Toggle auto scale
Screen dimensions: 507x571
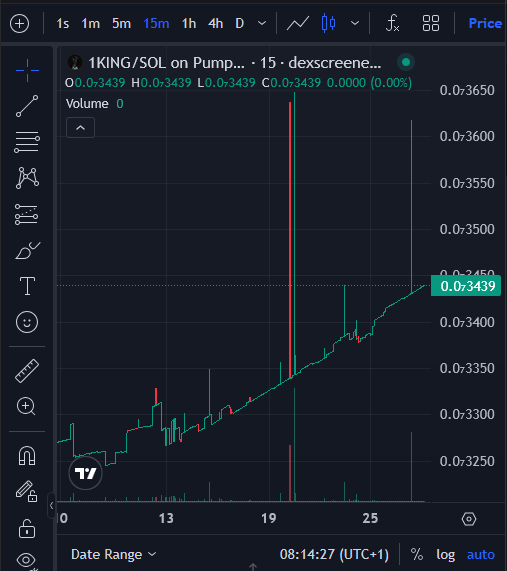tap(481, 555)
